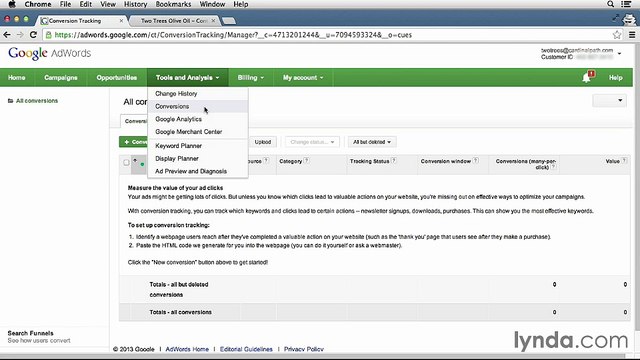
Task: Toggle the select-all conversions checkbox
Action: (x=126, y=162)
